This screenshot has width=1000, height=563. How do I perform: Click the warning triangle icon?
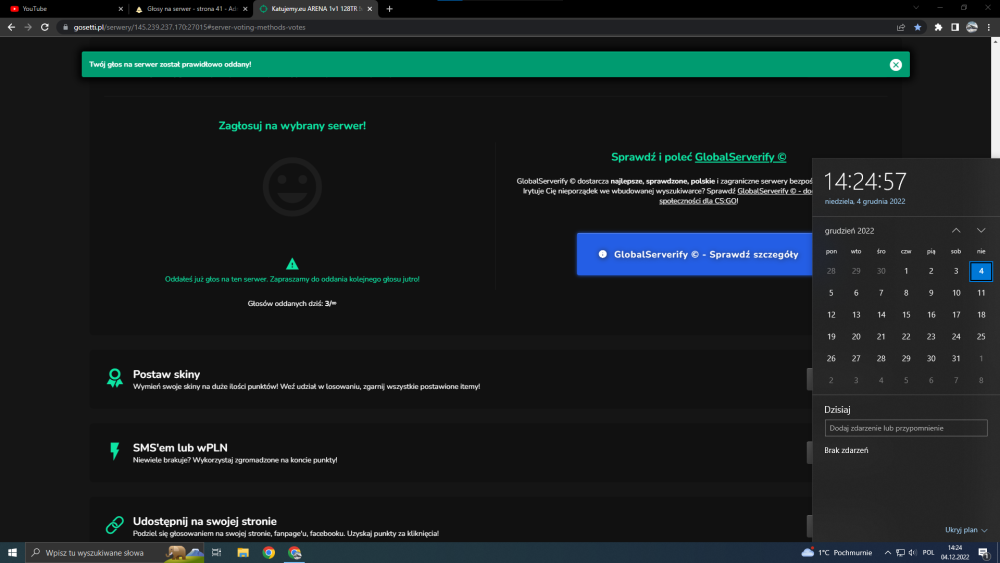(x=292, y=264)
